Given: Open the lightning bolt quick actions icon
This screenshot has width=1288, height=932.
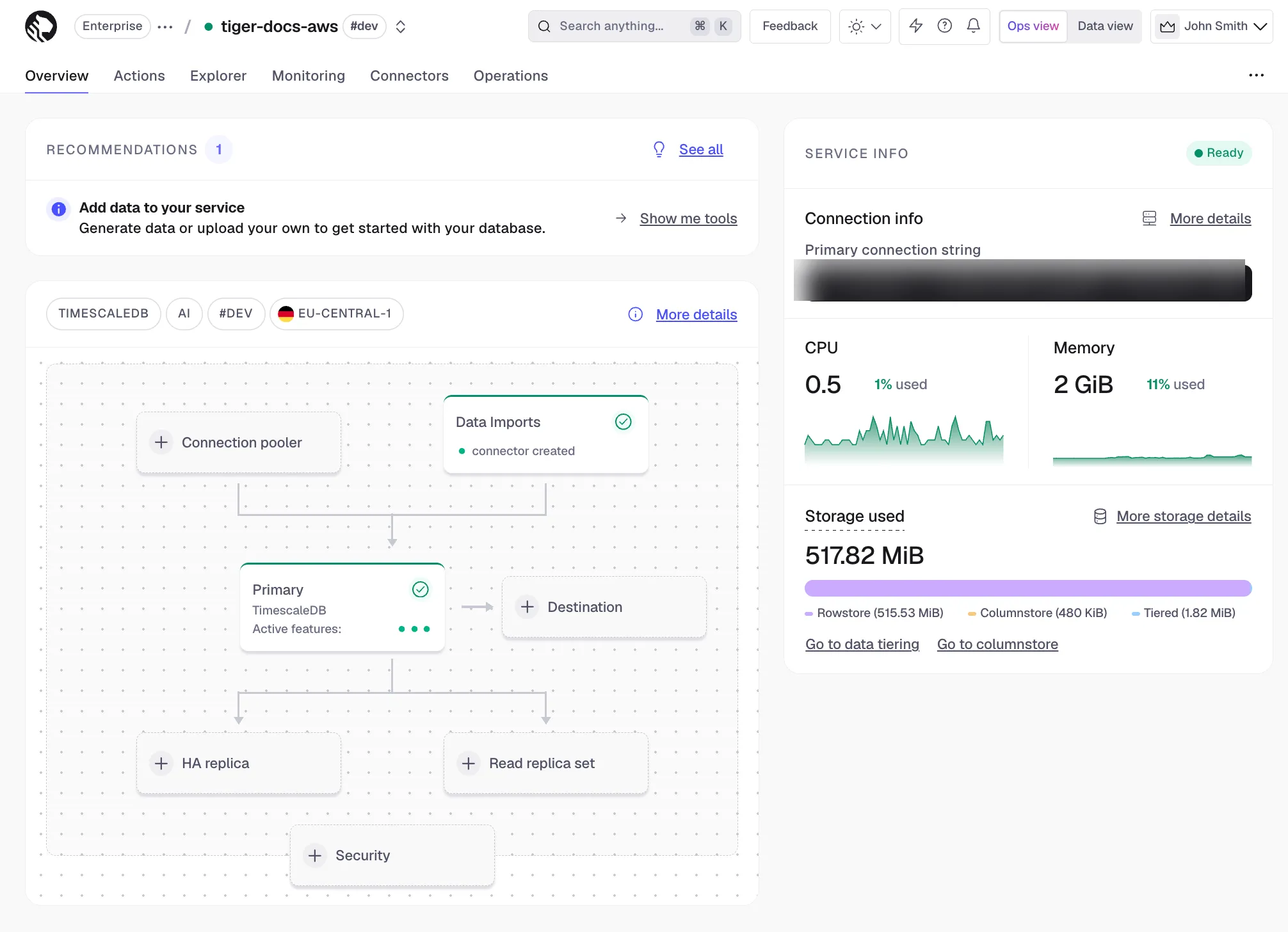Looking at the screenshot, I should click(x=916, y=26).
